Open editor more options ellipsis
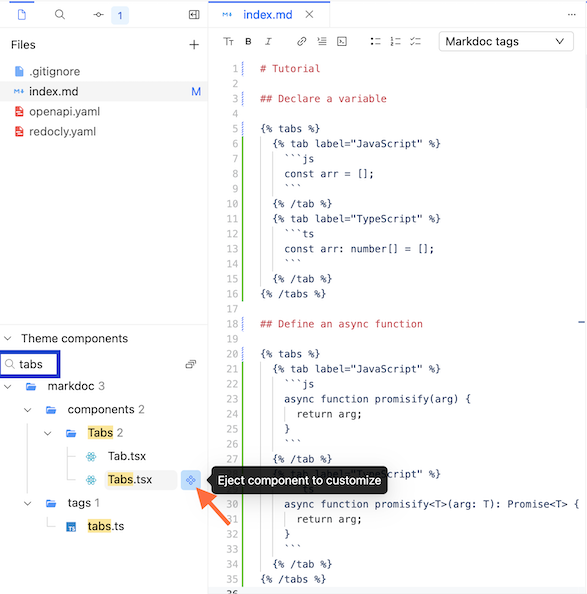The image size is (587, 594). point(572,15)
